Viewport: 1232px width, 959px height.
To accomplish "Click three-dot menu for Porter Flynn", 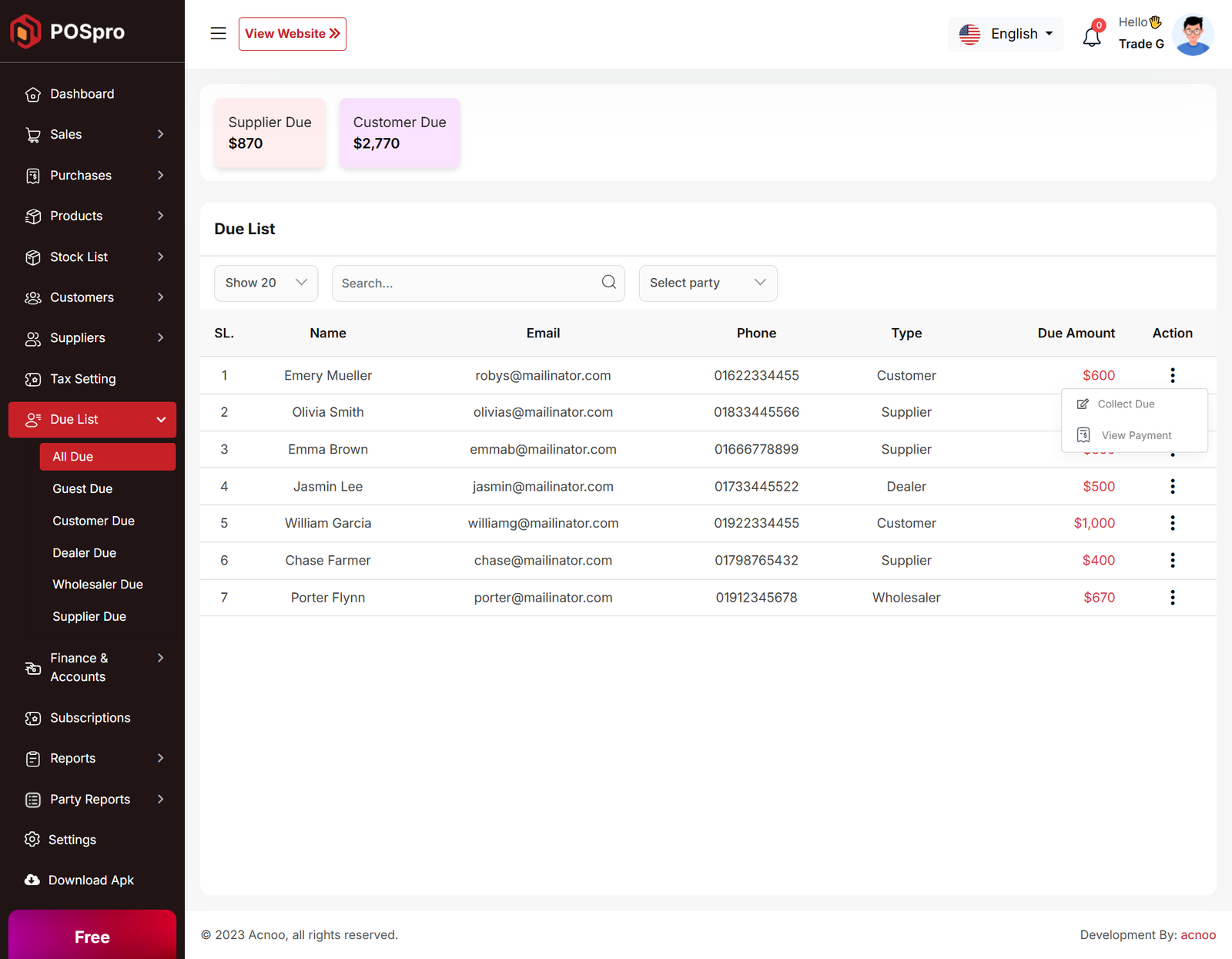I will pos(1172,598).
